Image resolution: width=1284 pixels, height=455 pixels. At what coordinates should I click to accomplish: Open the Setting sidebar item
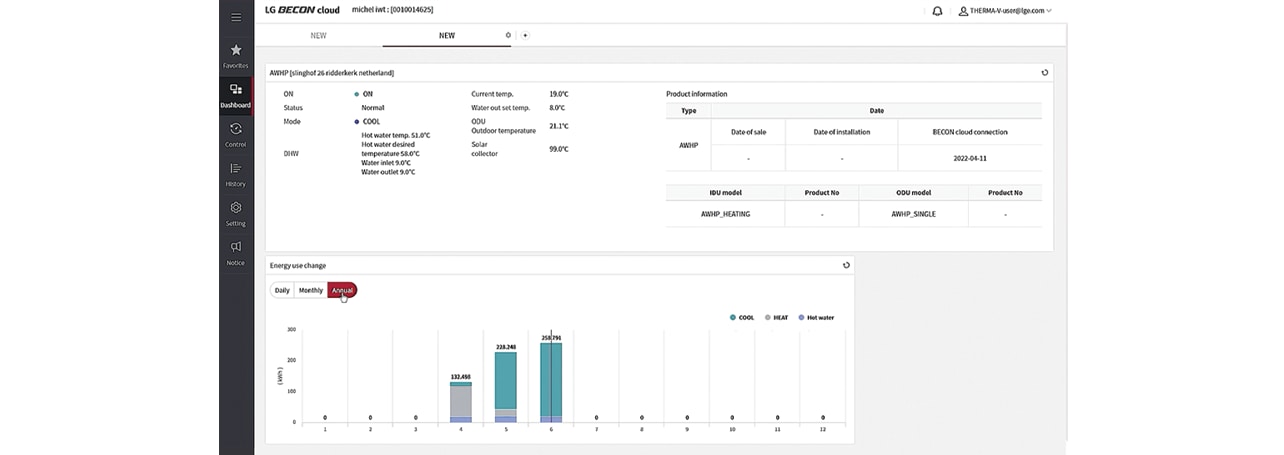(x=236, y=213)
